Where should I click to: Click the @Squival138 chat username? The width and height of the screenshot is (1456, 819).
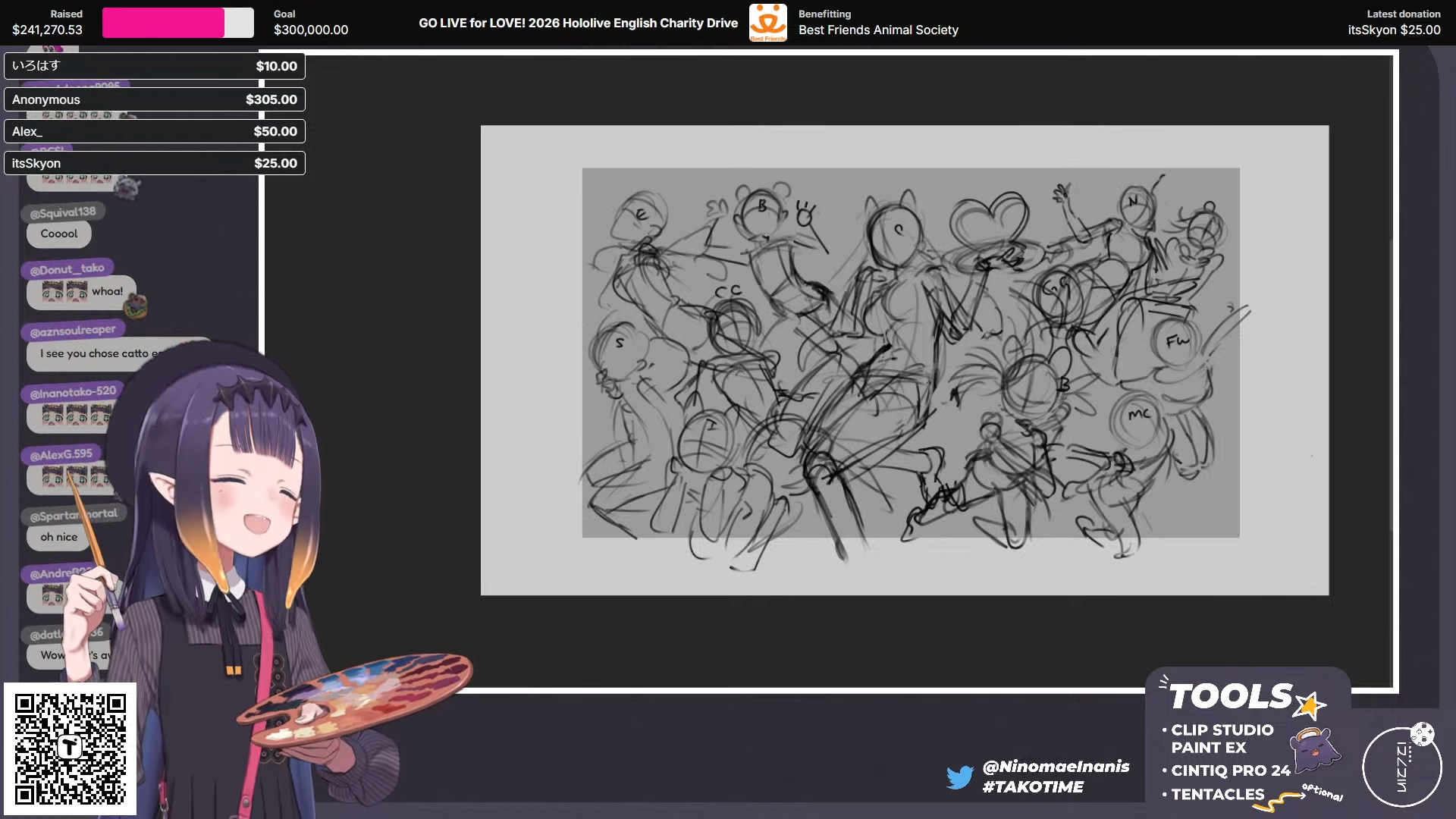tap(63, 212)
